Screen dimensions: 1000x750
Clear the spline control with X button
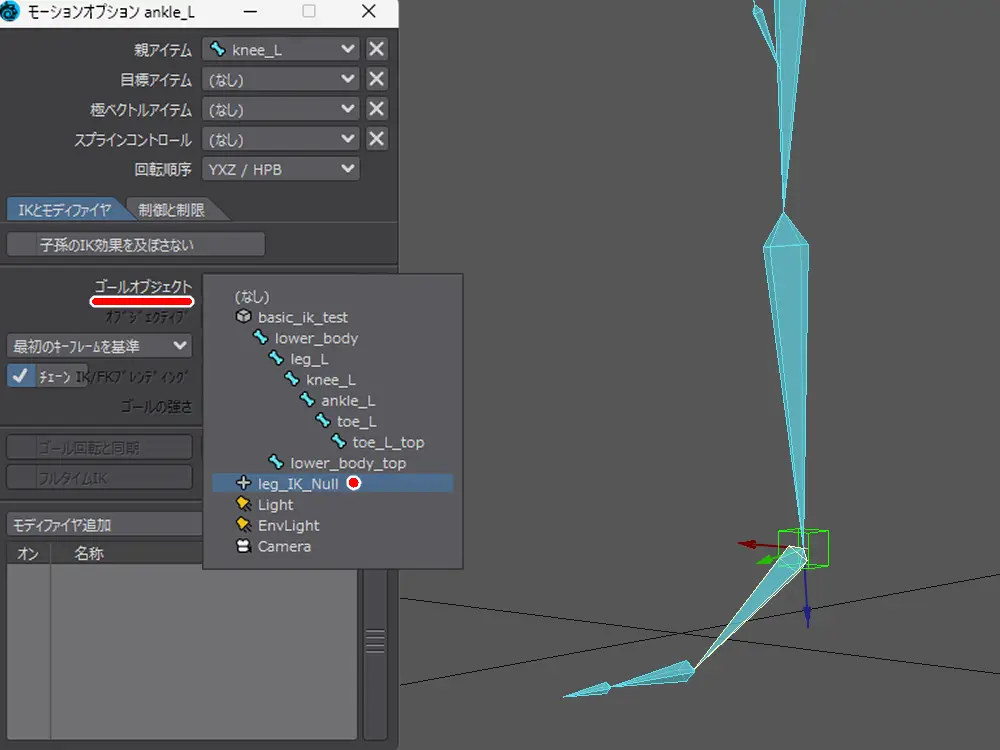377,139
